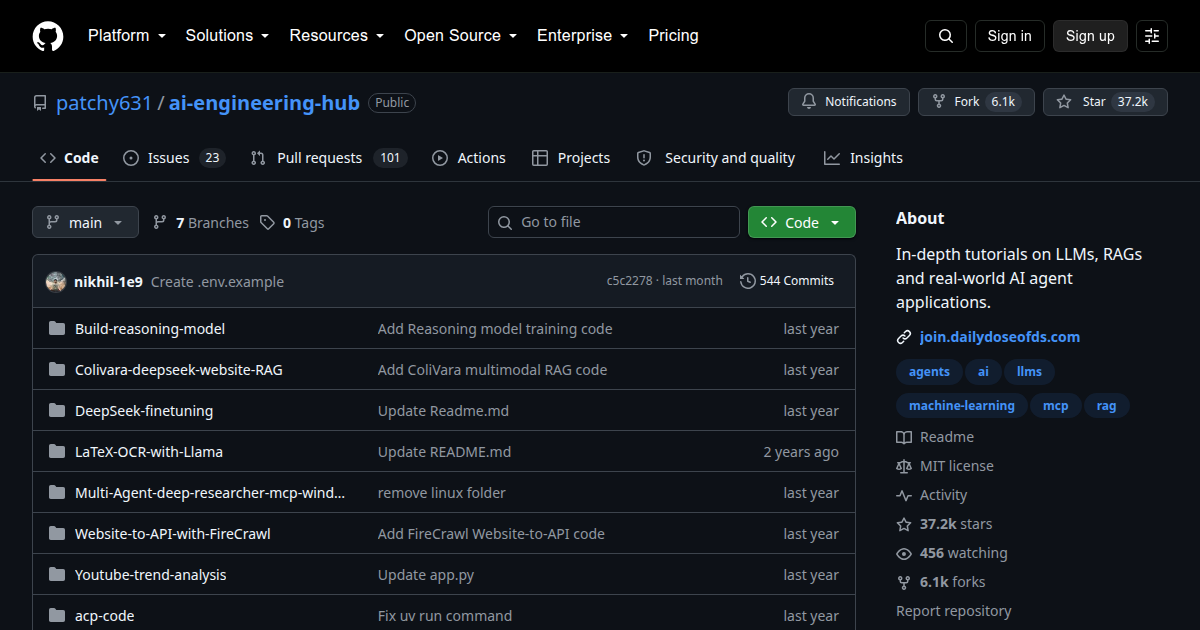Select the llms topic tag
The width and height of the screenshot is (1200, 630).
coord(1029,372)
